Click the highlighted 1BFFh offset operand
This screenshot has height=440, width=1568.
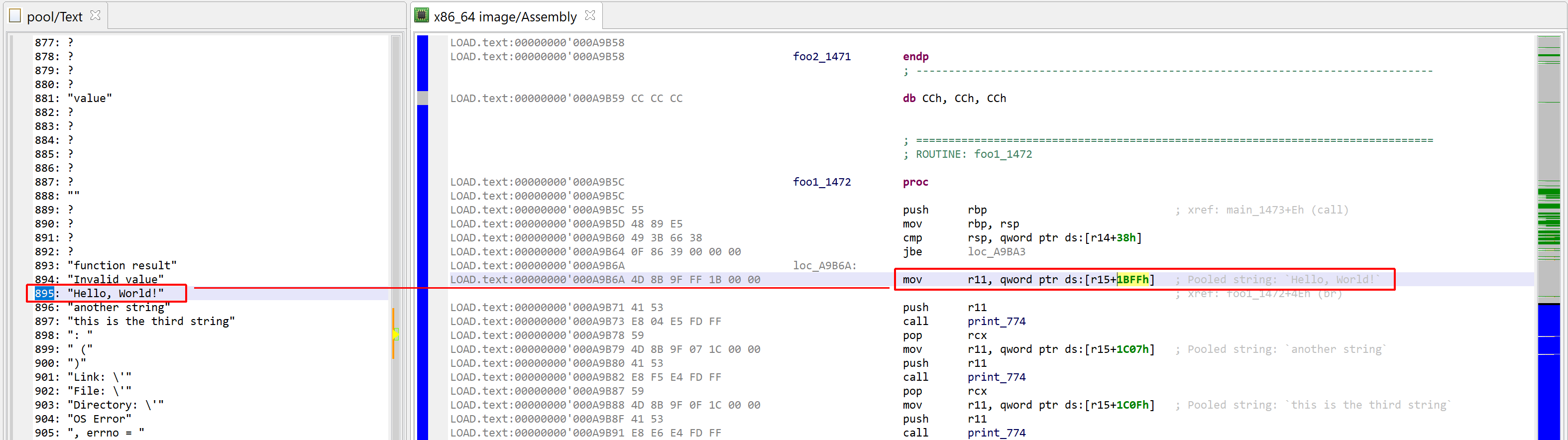point(1132,279)
